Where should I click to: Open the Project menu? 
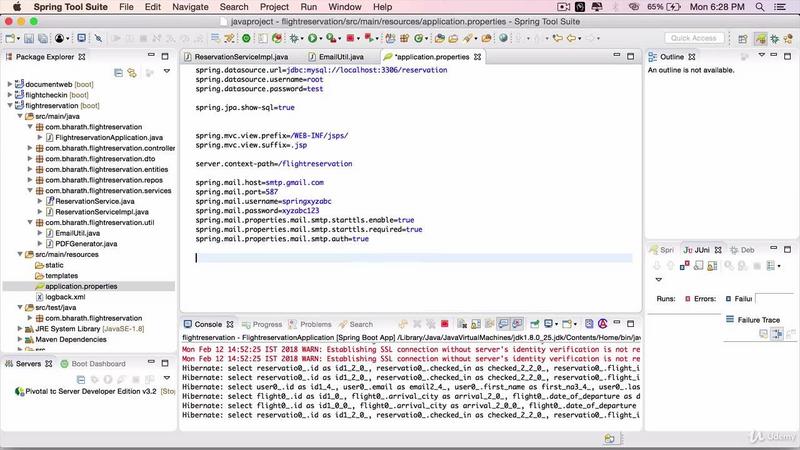tap(274, 7)
